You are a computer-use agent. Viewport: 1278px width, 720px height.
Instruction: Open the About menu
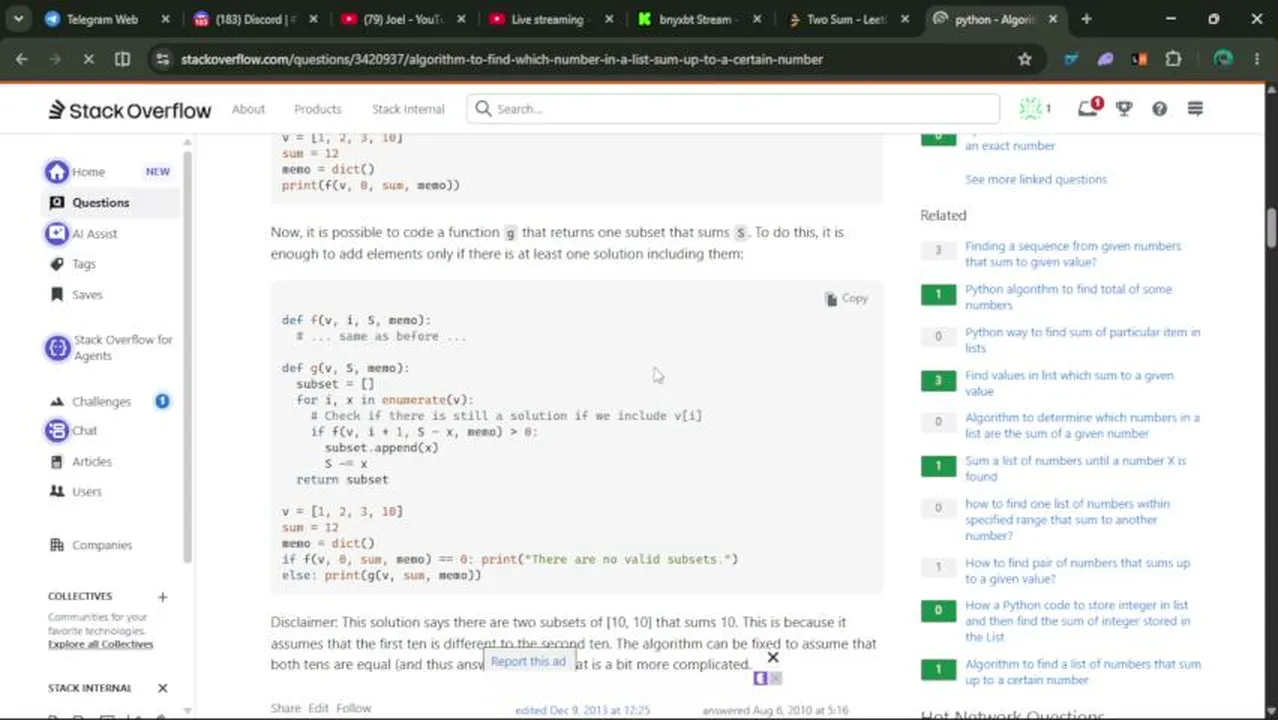pyautogui.click(x=248, y=110)
